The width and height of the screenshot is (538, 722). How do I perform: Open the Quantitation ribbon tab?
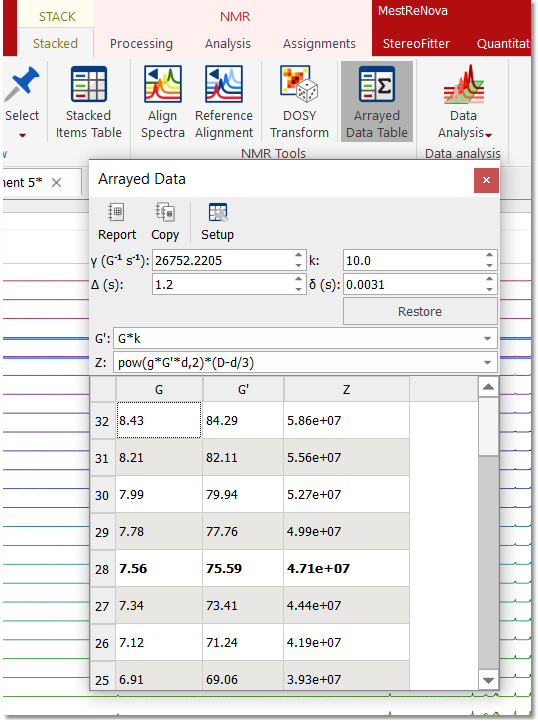point(503,43)
